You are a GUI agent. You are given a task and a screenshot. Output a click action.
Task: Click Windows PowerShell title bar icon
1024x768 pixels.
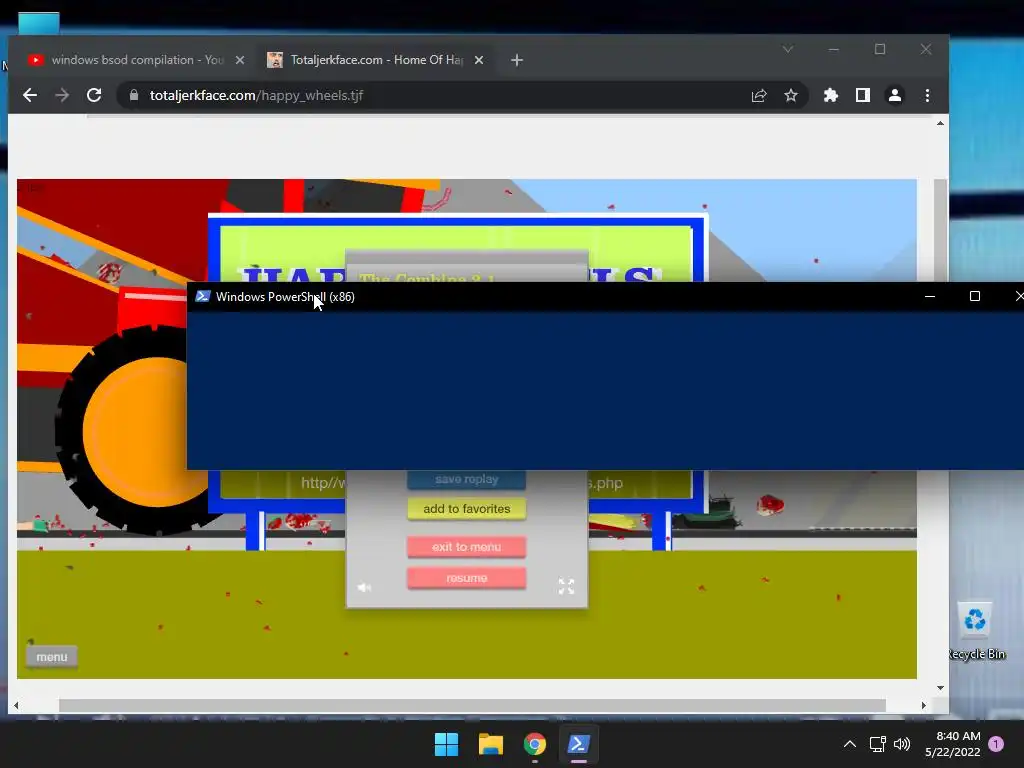202,296
